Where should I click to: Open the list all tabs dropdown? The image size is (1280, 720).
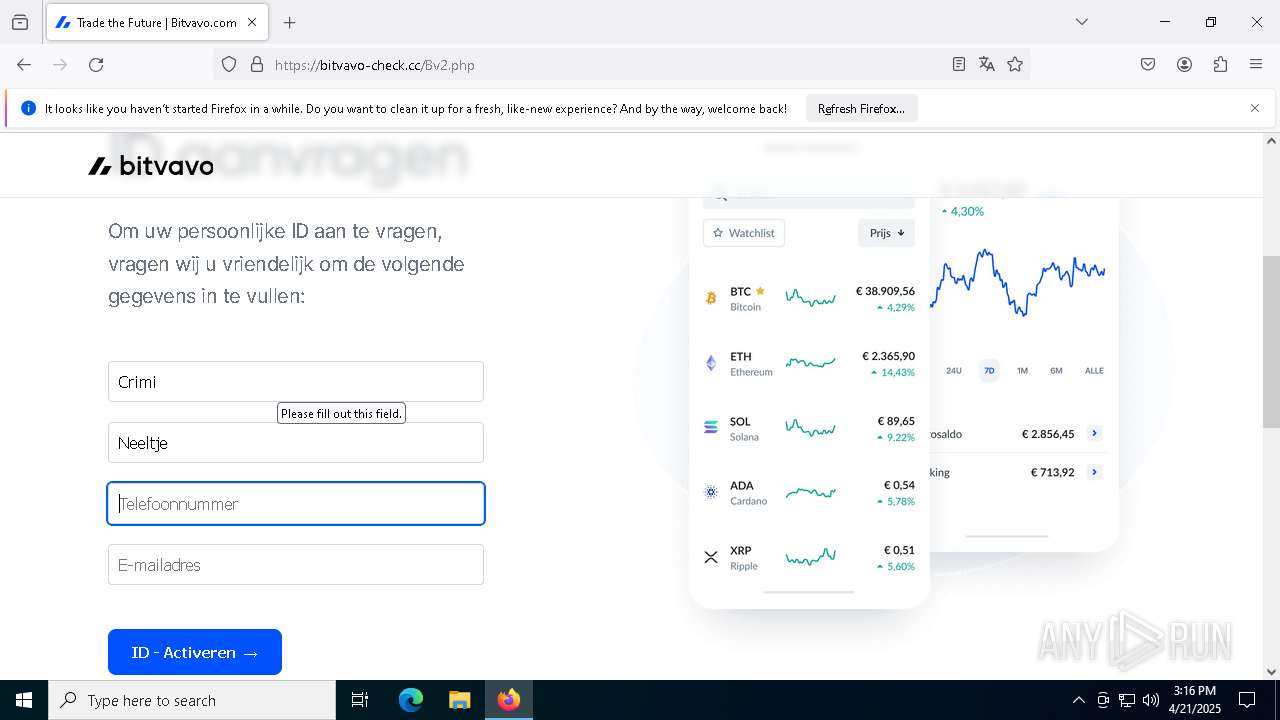[1081, 22]
